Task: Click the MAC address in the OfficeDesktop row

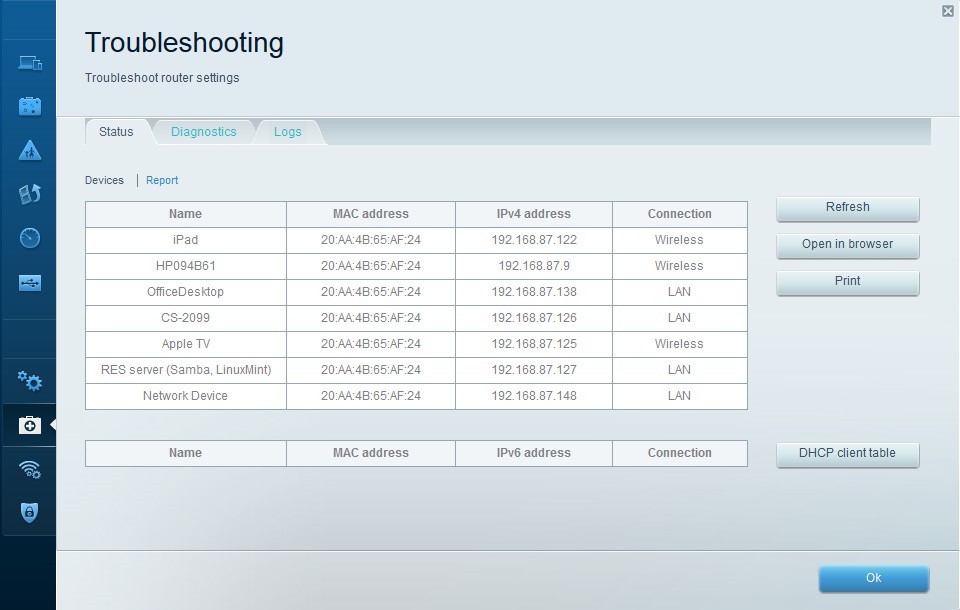Action: 371,292
